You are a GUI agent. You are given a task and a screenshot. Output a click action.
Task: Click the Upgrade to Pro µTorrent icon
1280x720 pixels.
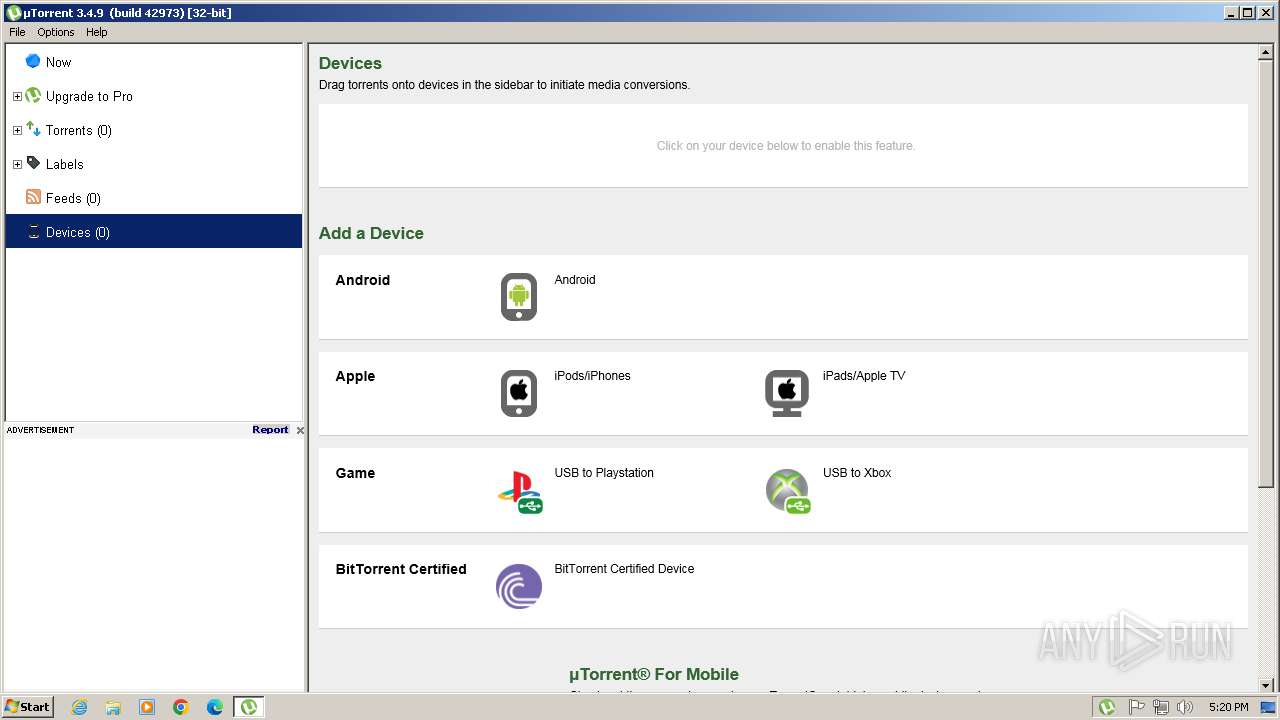point(33,96)
